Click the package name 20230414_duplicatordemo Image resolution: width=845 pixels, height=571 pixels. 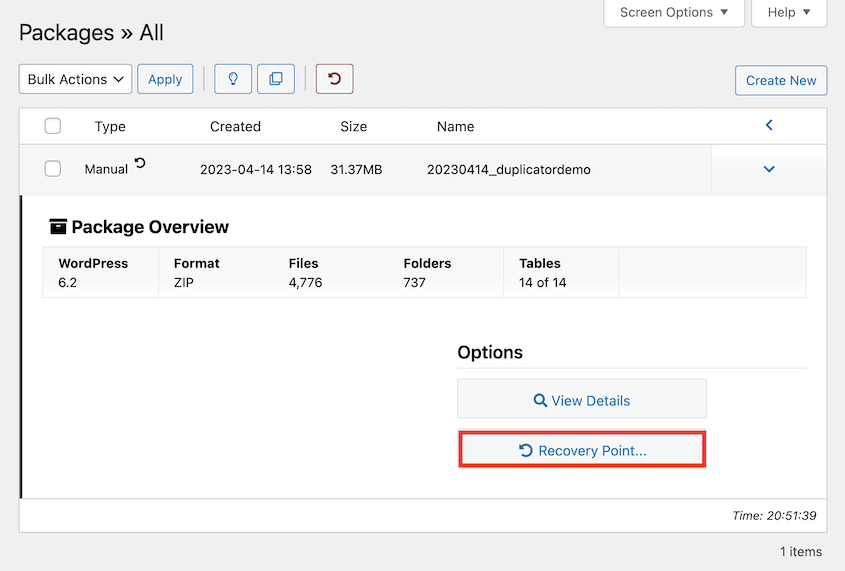509,170
